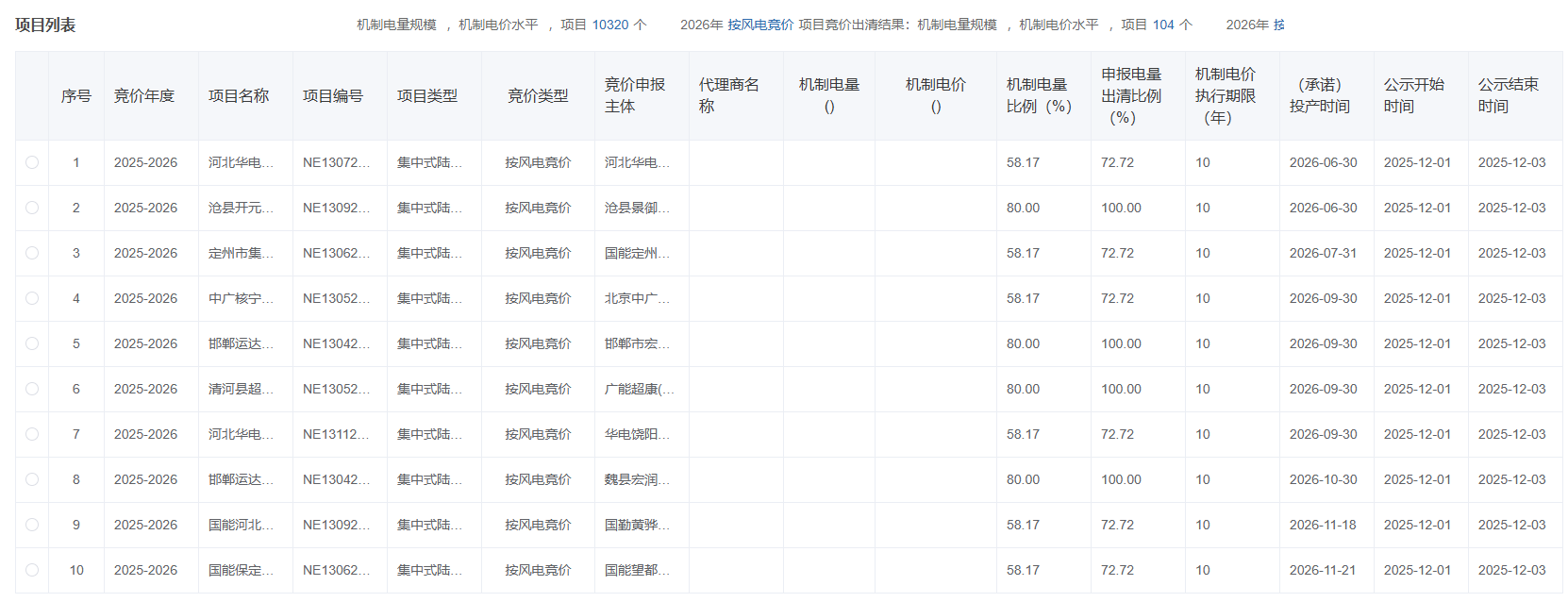Click project name 清河县超… in row 6
Image resolution: width=1568 pixels, height=602 pixels.
pos(241,389)
